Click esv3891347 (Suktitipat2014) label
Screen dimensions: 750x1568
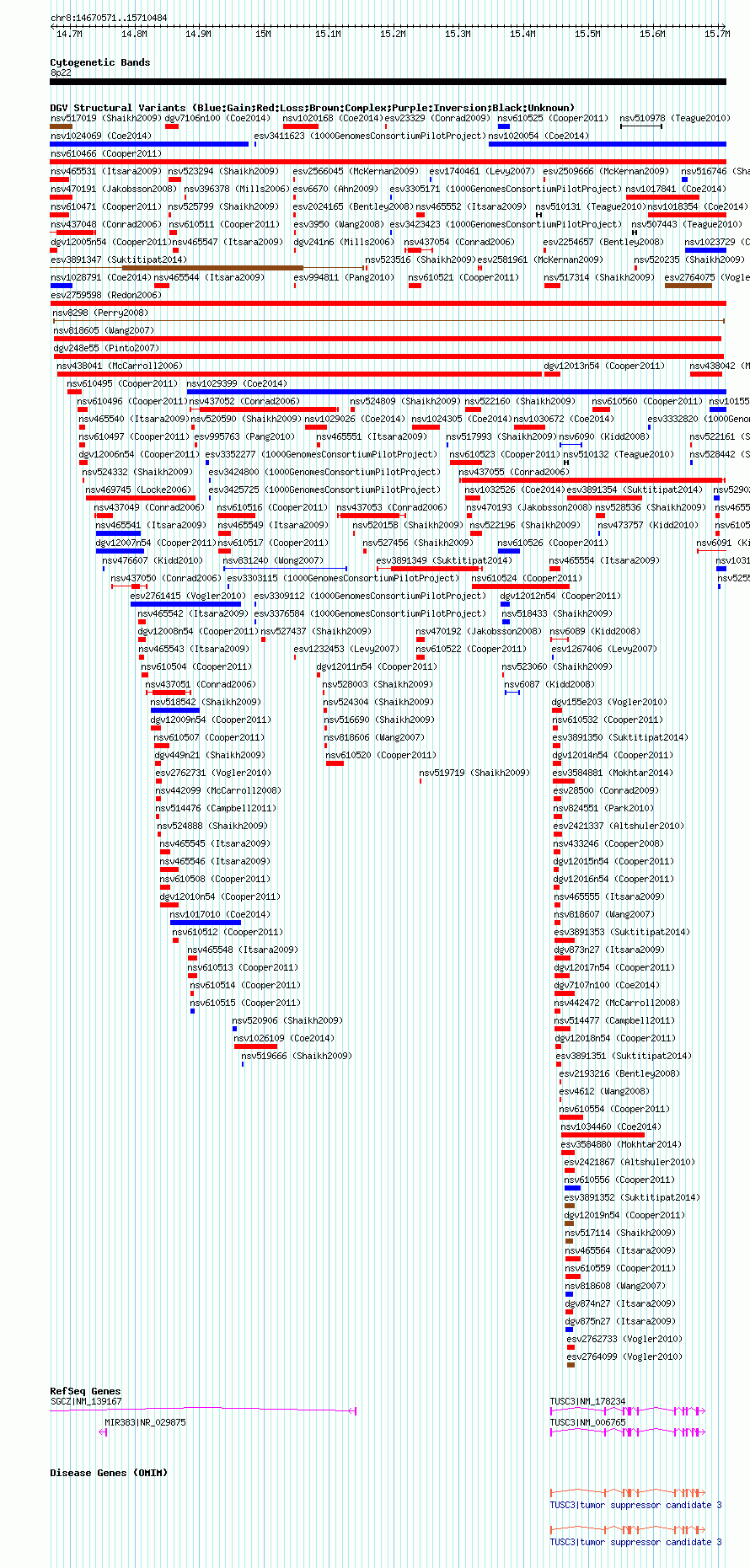tap(118, 260)
